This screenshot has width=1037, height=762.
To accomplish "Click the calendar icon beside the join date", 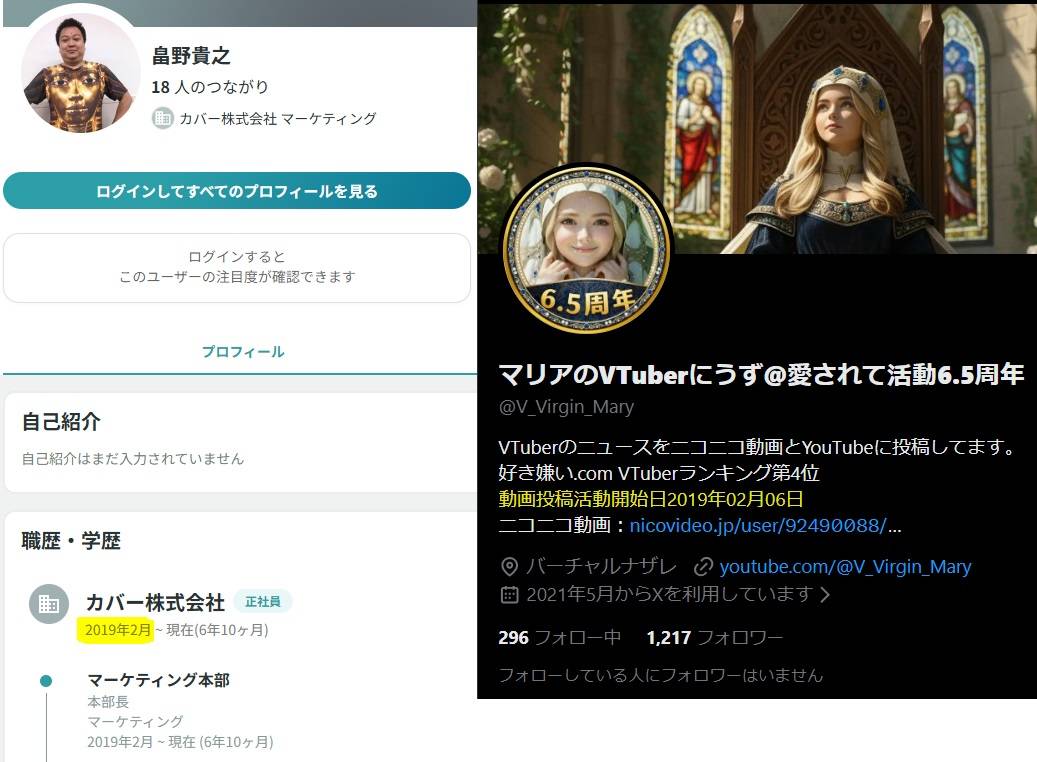I will pyautogui.click(x=509, y=595).
